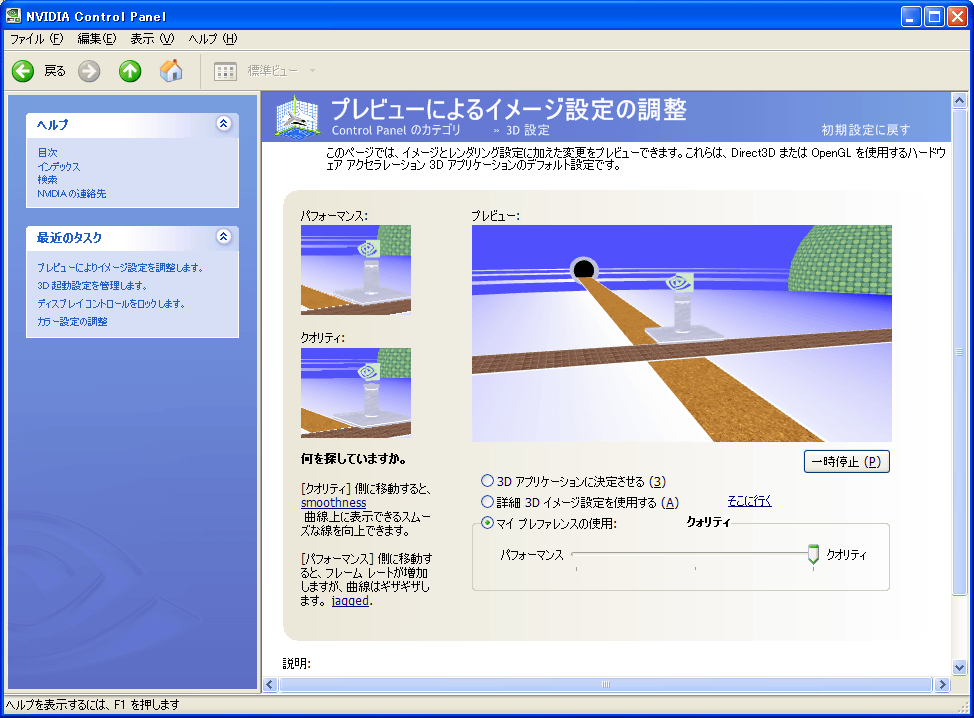
Task: Open 3D 起動設定を管理します task
Action: click(x=92, y=286)
